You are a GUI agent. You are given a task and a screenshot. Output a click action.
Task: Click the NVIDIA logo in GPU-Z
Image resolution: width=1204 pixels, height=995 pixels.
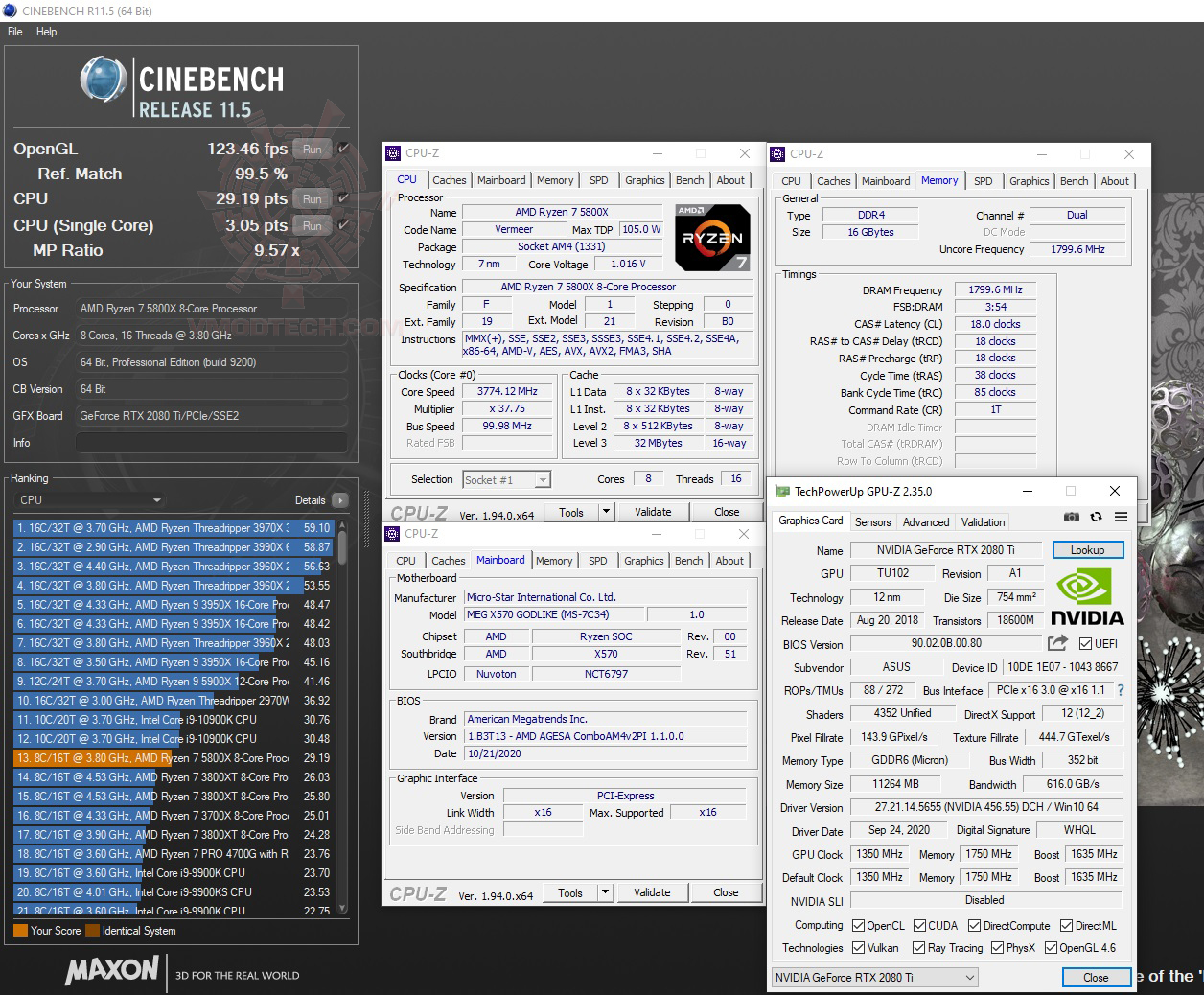pyautogui.click(x=1087, y=596)
